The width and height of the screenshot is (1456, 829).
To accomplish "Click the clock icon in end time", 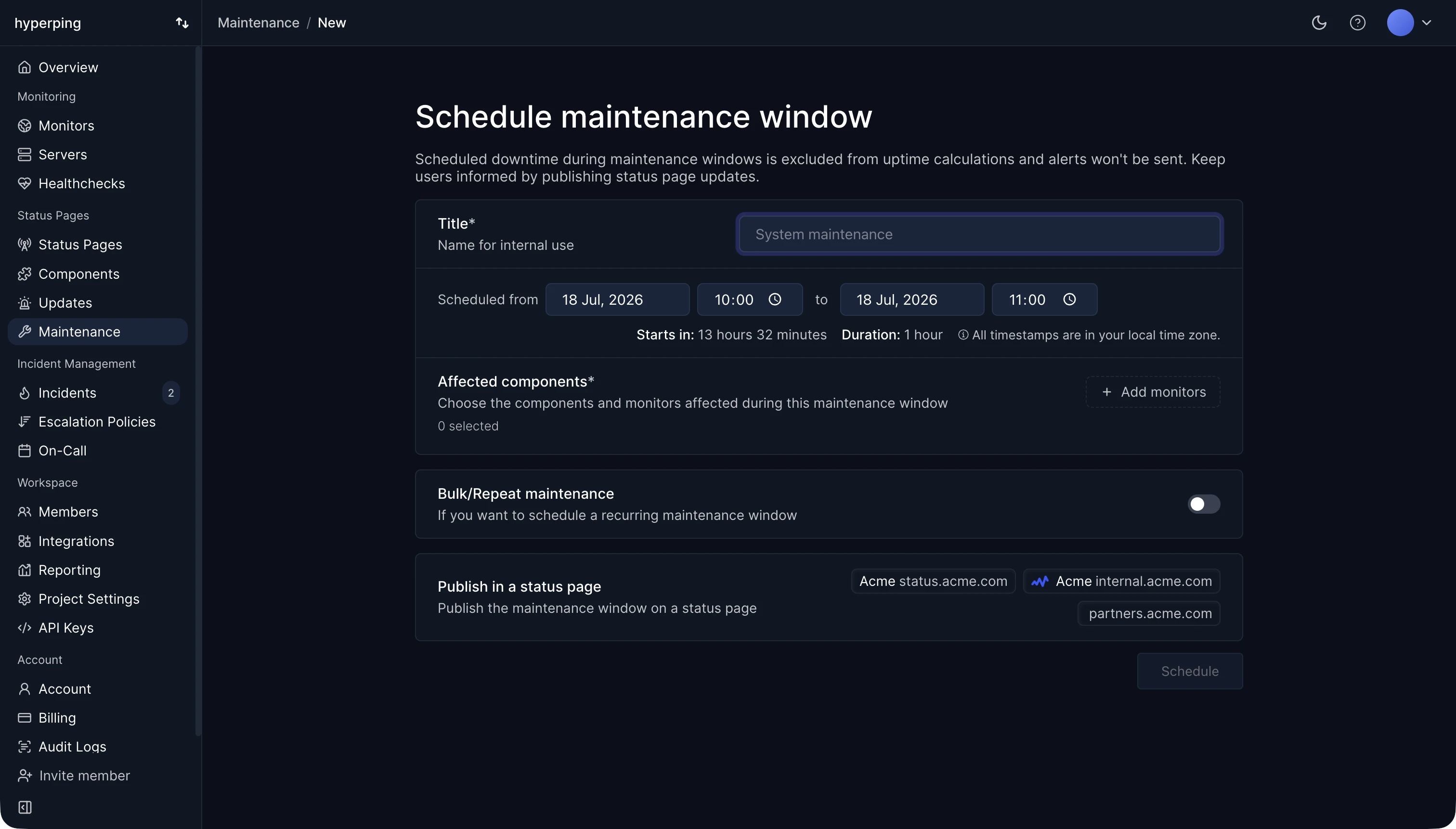I will (1070, 299).
